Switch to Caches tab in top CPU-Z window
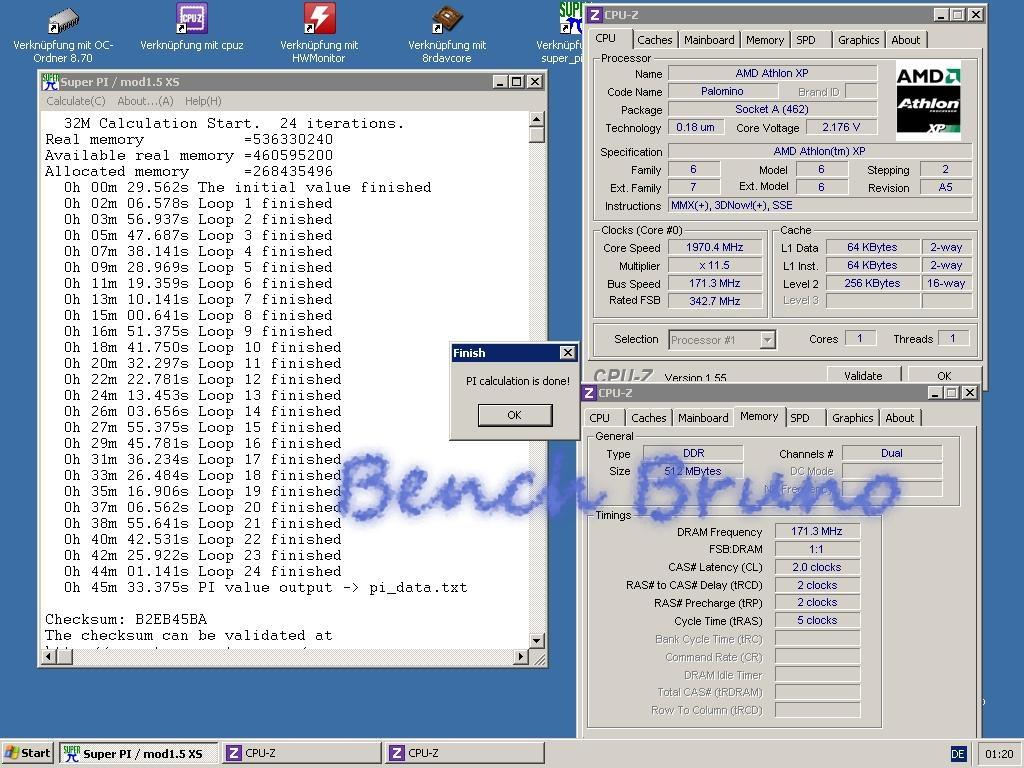Screen dimensions: 1024x768 [x=654, y=40]
